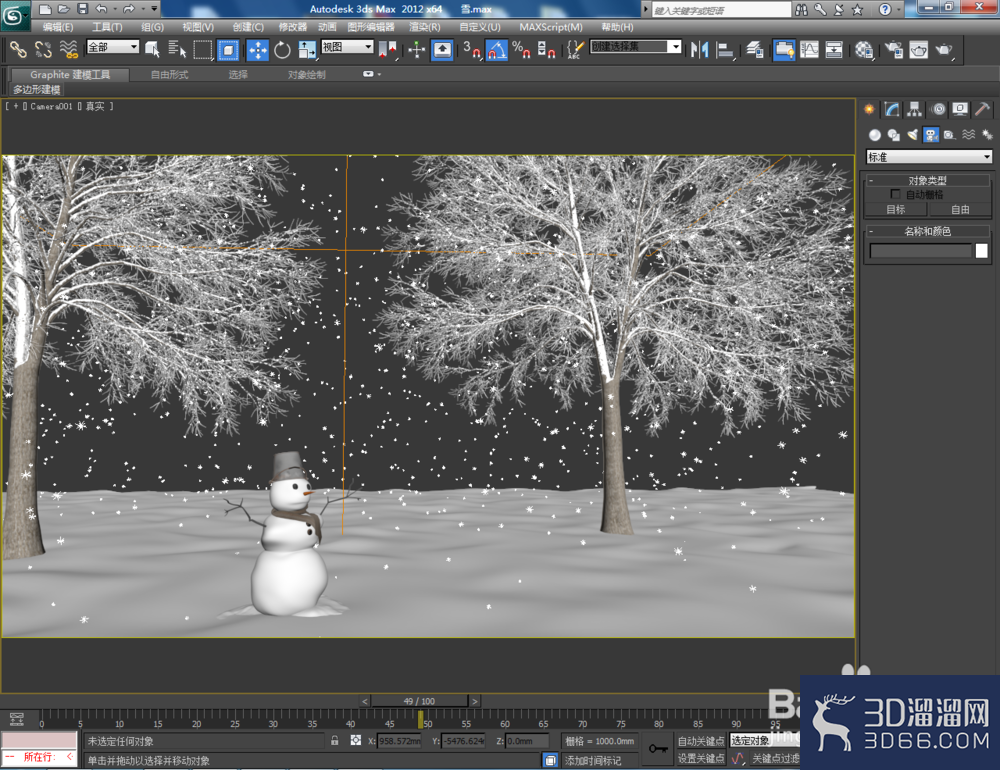1000x770 pixels.
Task: Switch to the 自由形式 ribbon tab
Action: (170, 75)
